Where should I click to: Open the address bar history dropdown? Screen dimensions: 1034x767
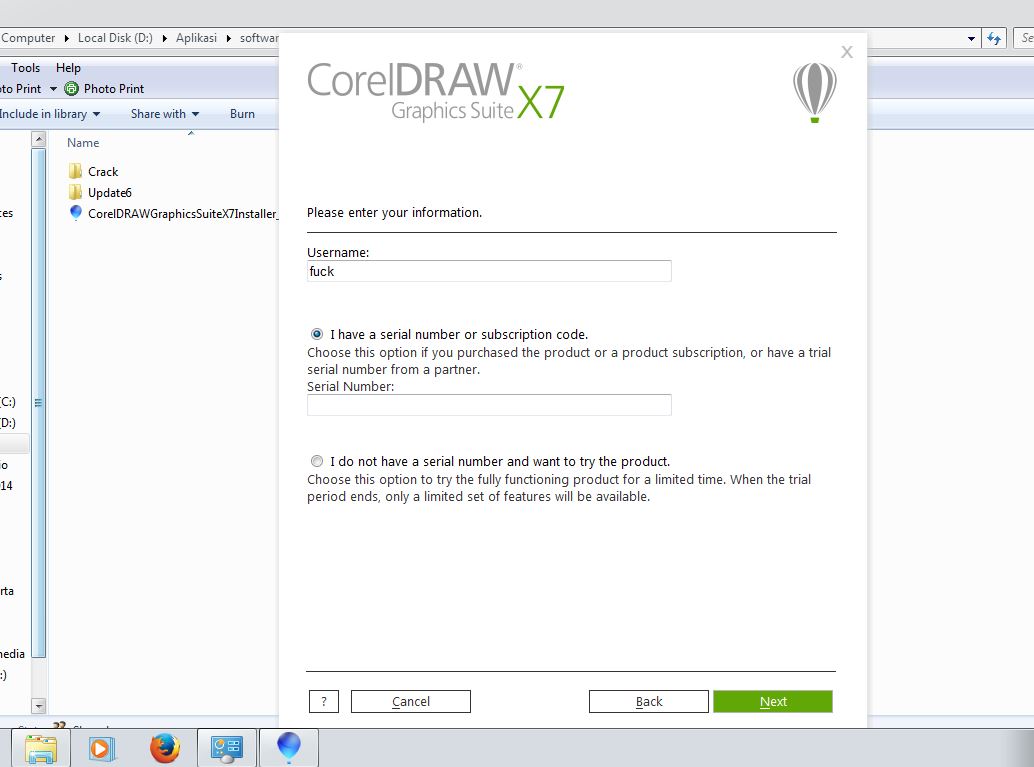pyautogui.click(x=971, y=39)
